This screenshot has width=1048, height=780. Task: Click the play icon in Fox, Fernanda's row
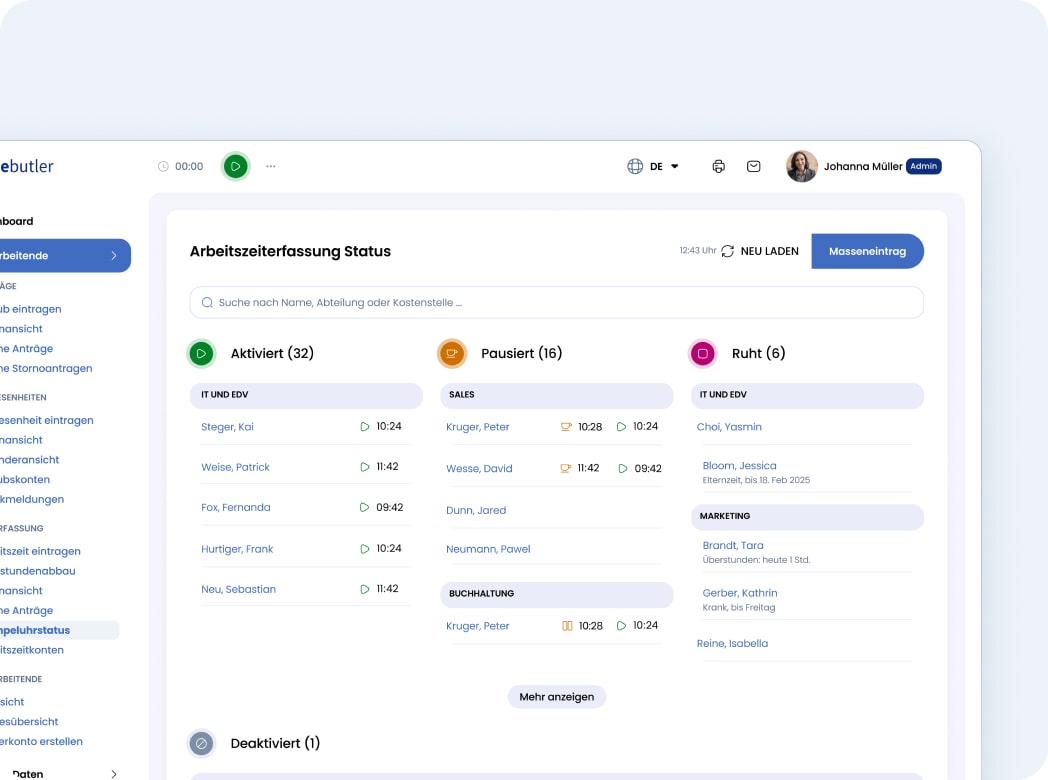[x=364, y=507]
